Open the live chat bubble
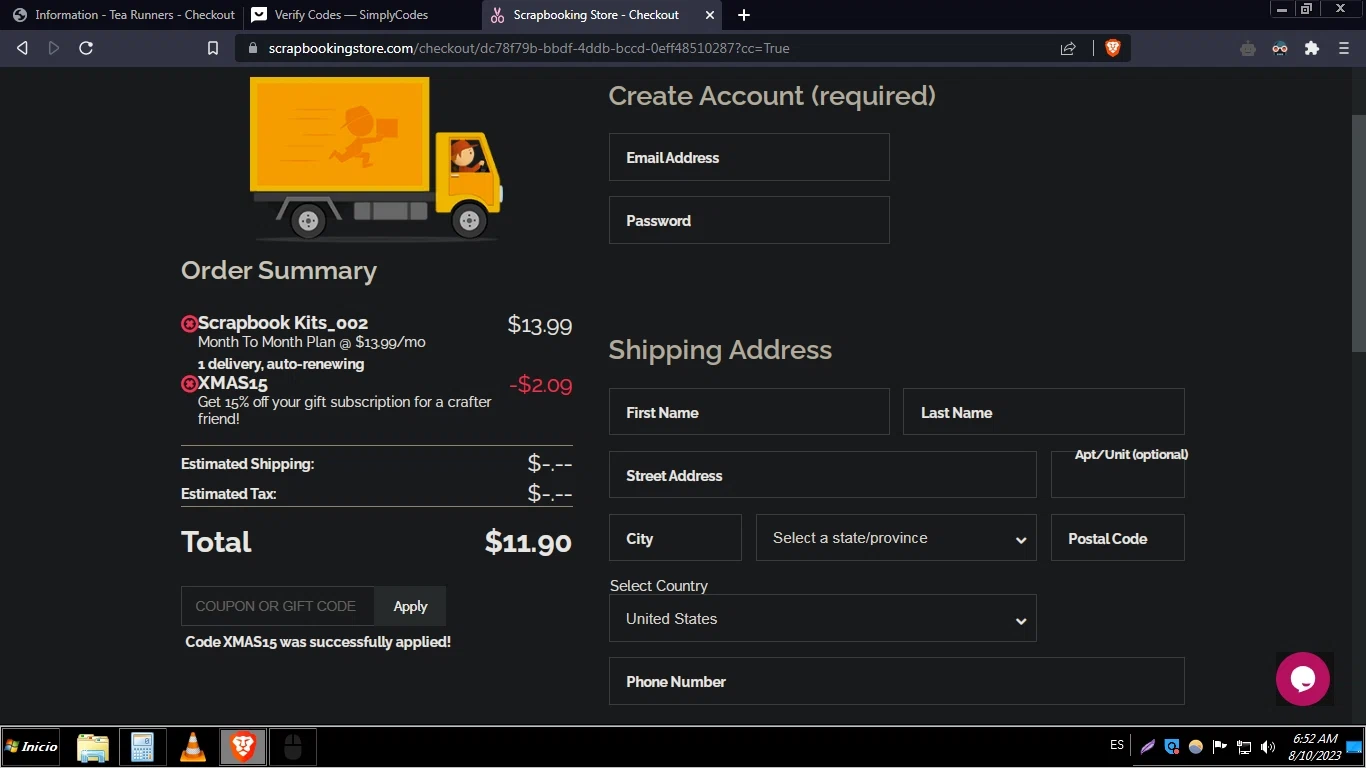This screenshot has width=1366, height=768. point(1302,679)
